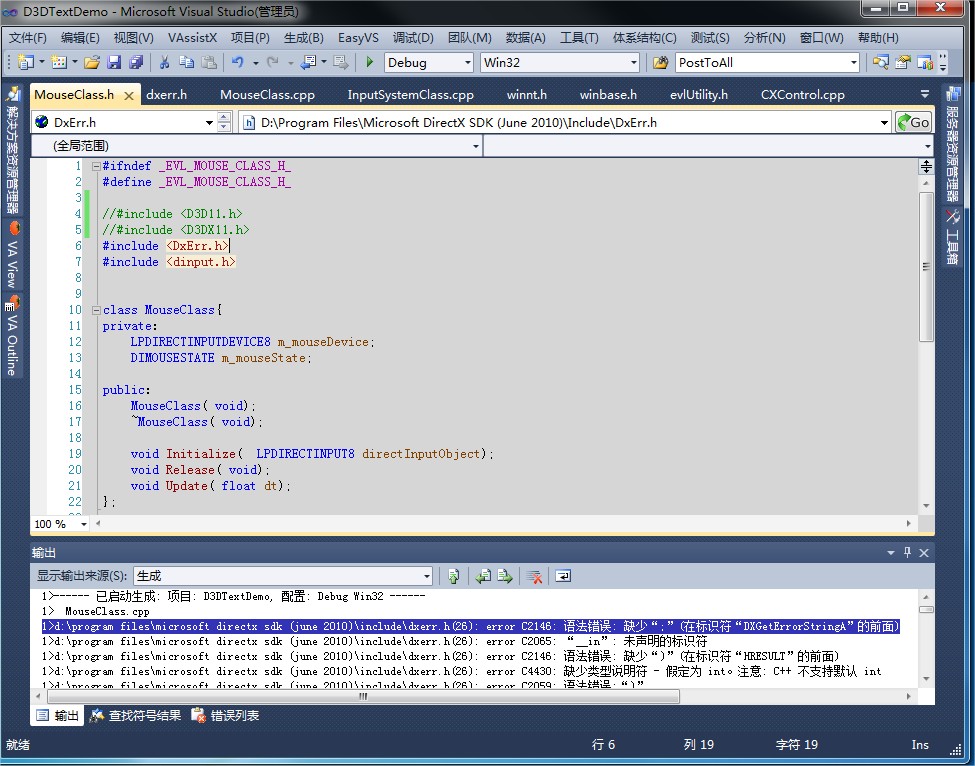Viewport: 975px width, 766px height.
Task: Open the active files tab list dropdown
Action: point(925,95)
